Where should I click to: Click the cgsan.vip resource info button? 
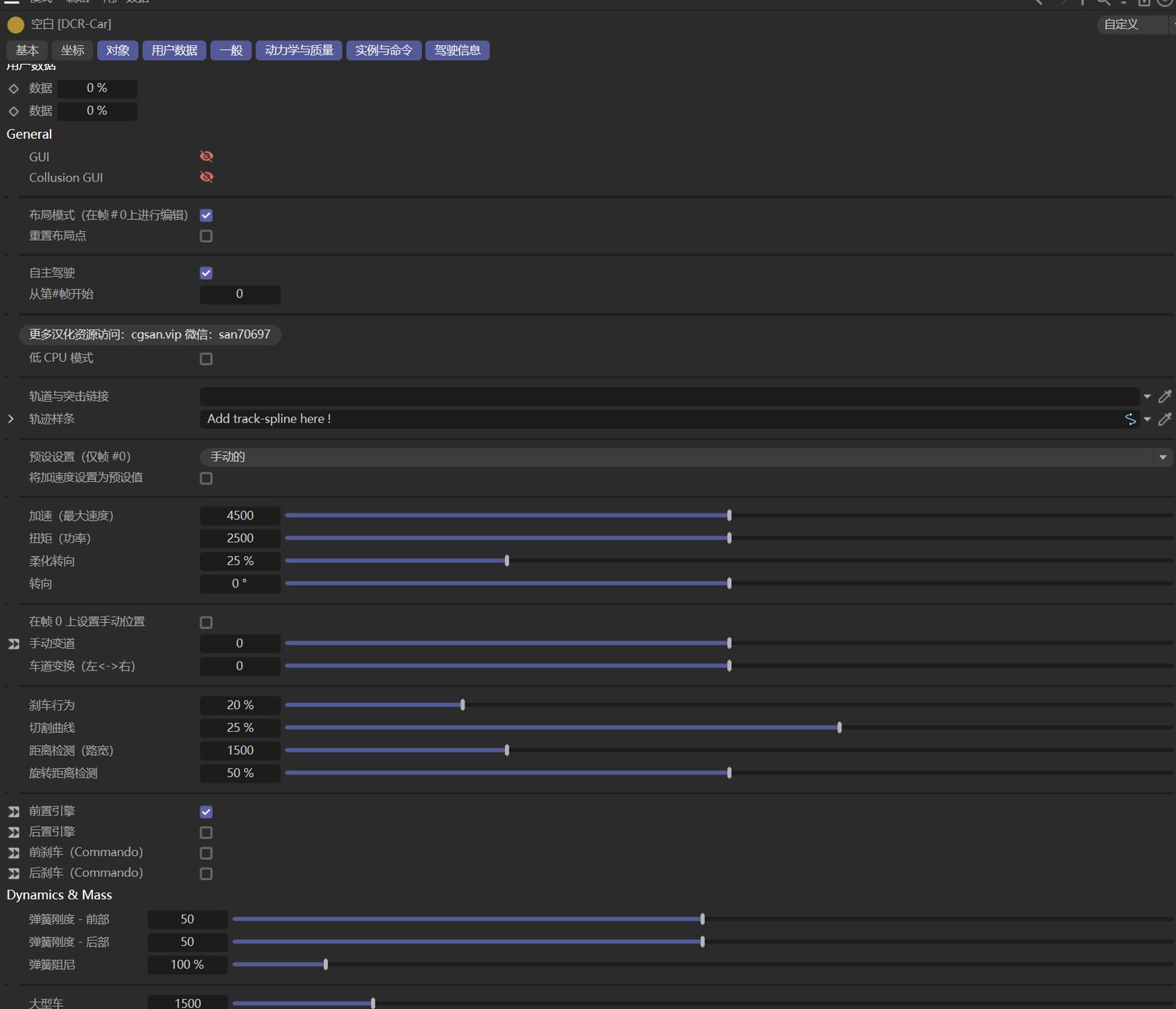click(150, 334)
